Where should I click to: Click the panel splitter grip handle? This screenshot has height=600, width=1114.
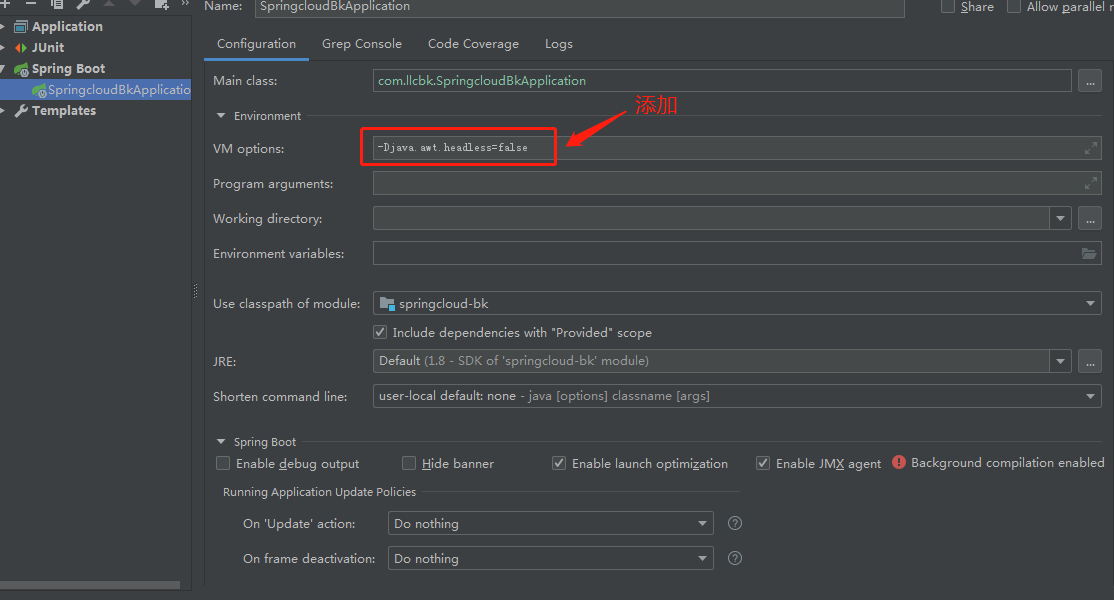[x=195, y=290]
